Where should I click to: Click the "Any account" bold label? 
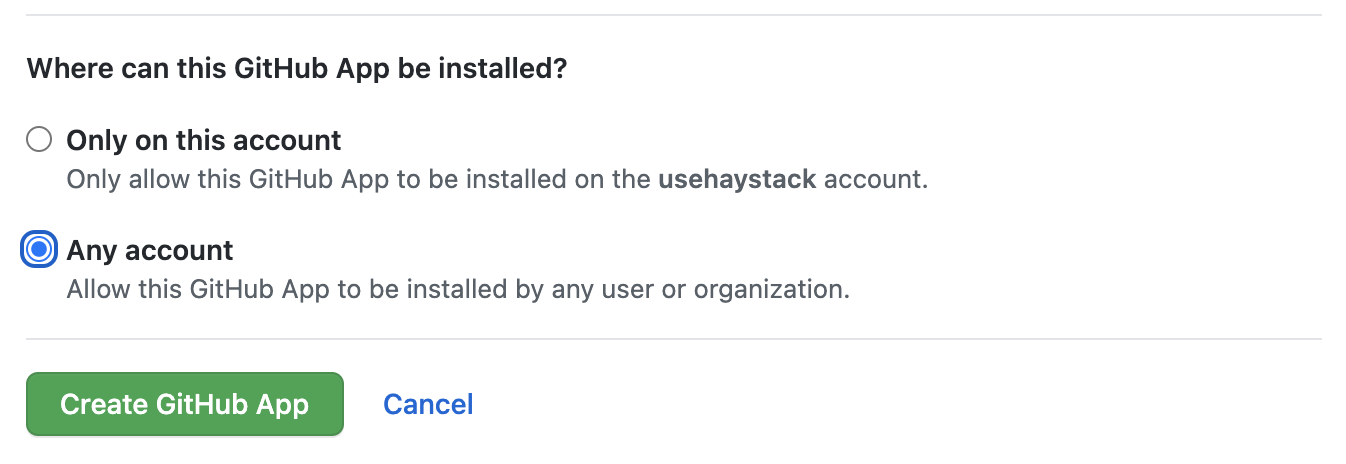(x=150, y=250)
